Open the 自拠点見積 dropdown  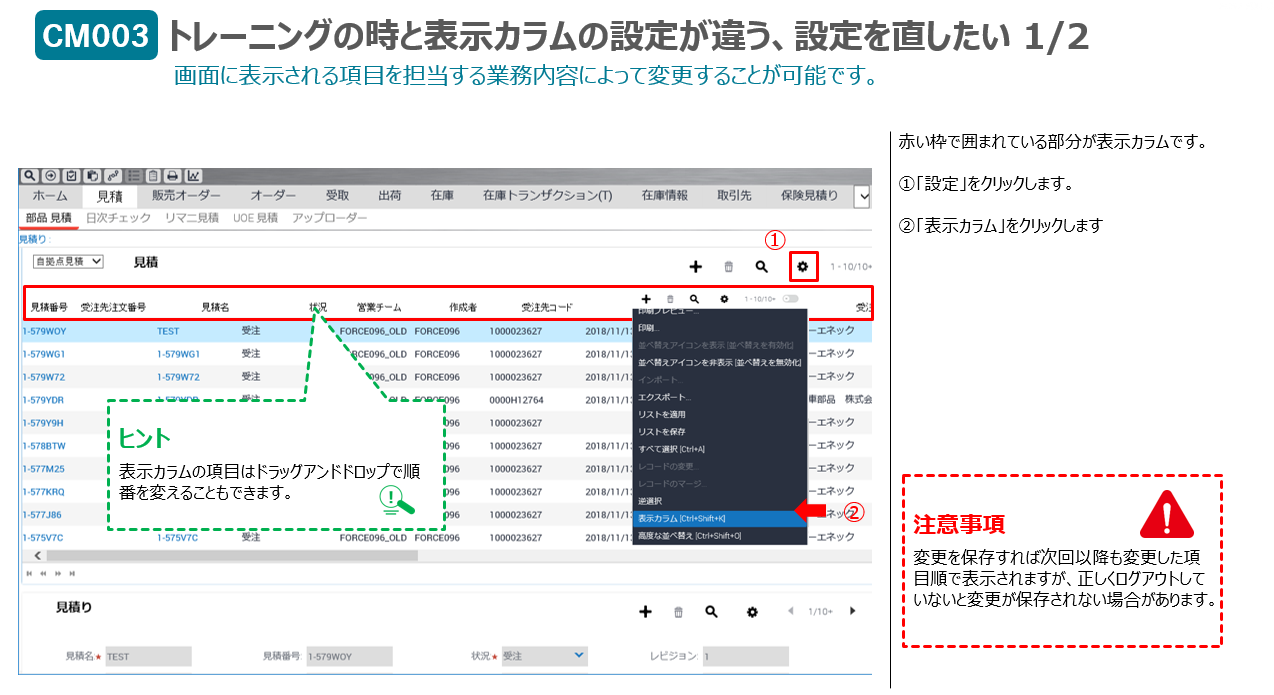[x=68, y=261]
